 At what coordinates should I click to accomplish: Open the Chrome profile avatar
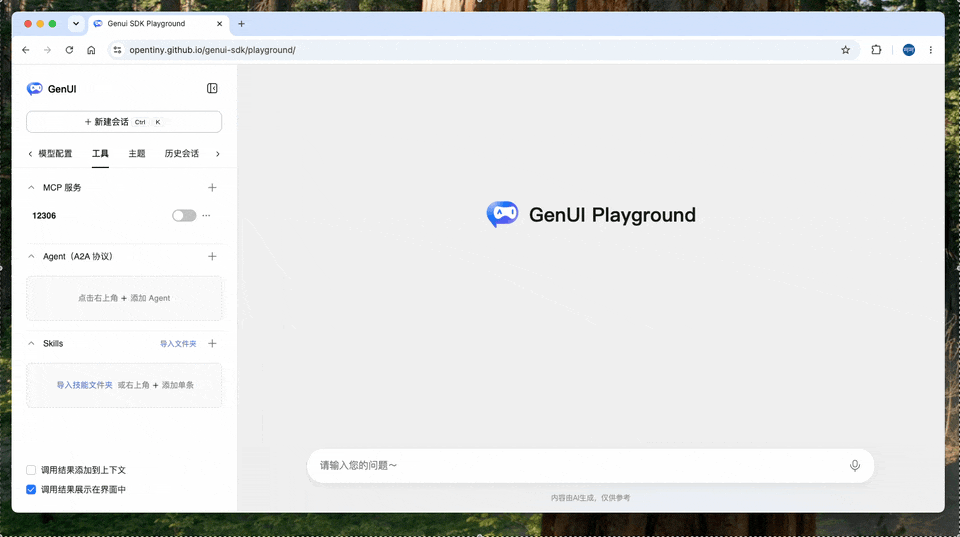pyautogui.click(x=909, y=50)
